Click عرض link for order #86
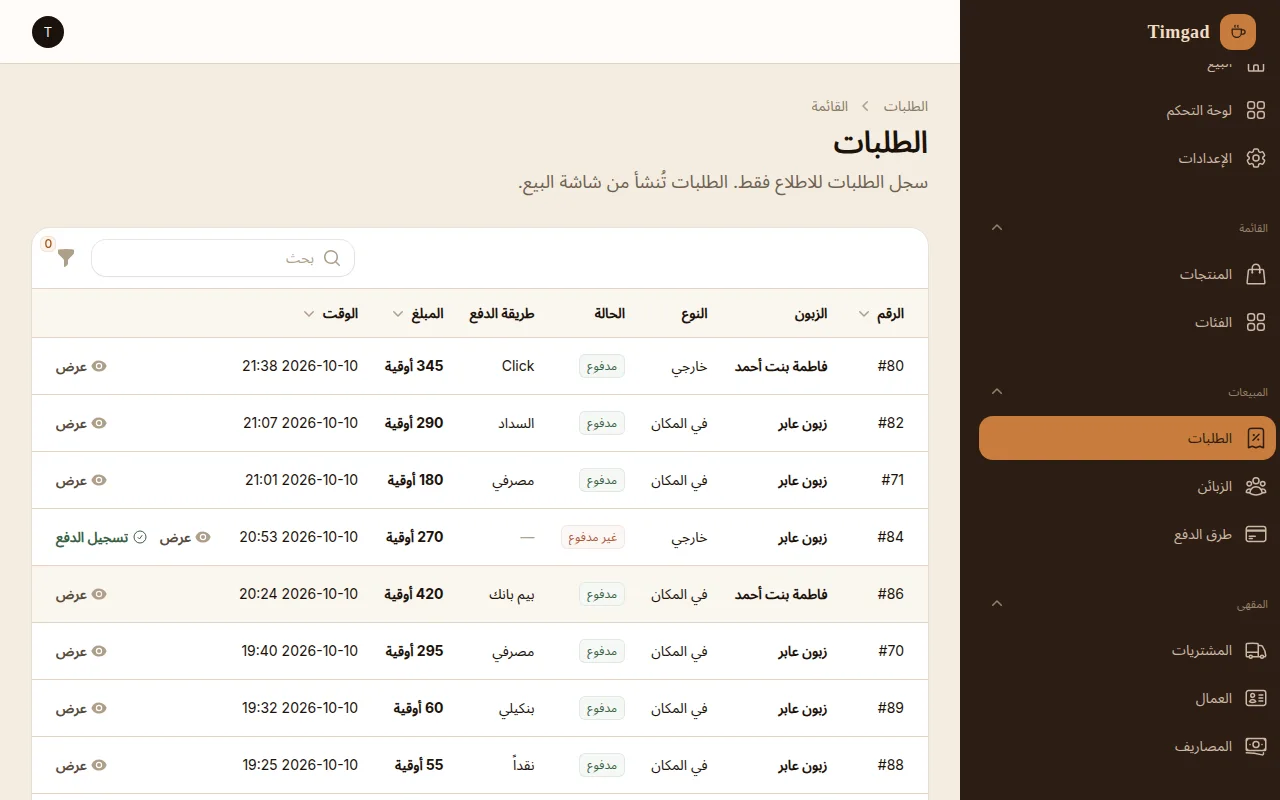 coord(80,594)
